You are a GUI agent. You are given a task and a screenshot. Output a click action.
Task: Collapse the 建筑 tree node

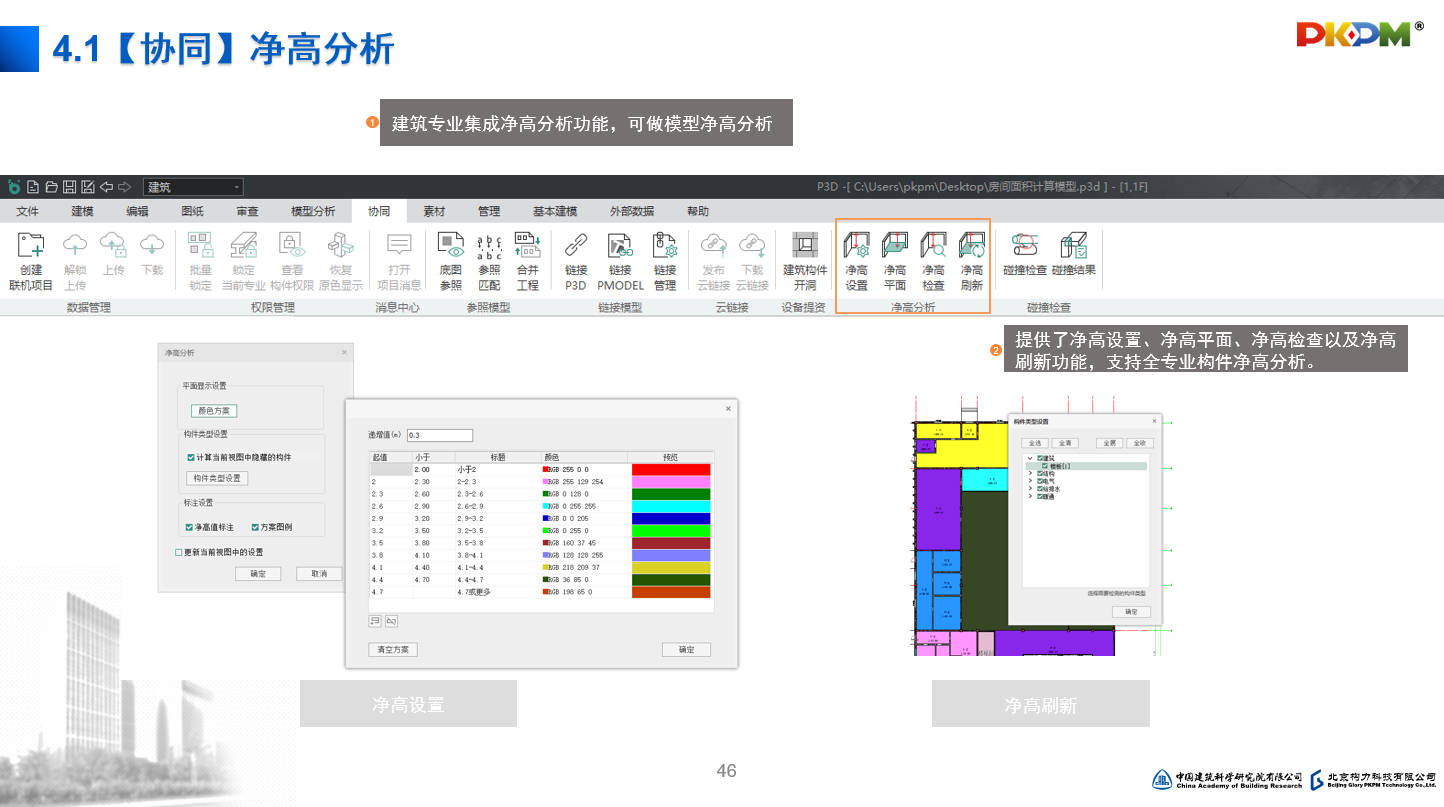1030,458
